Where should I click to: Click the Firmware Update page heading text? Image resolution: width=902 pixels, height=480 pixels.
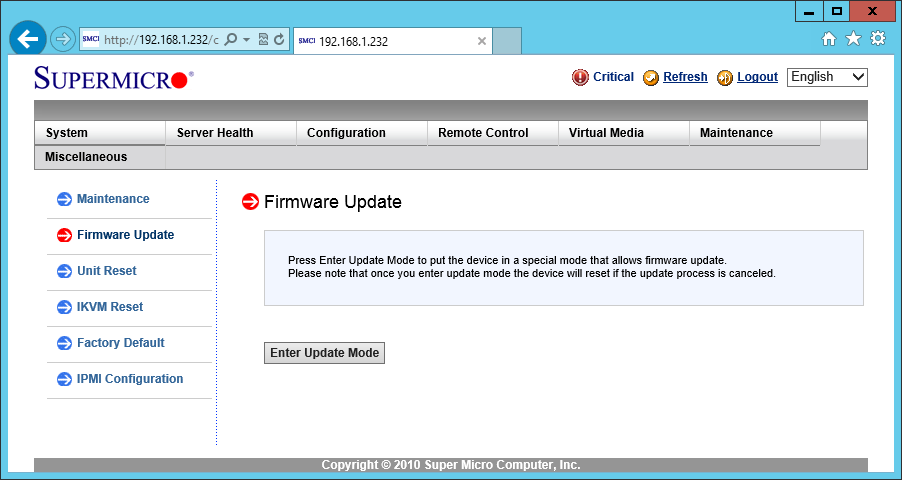[x=332, y=203]
